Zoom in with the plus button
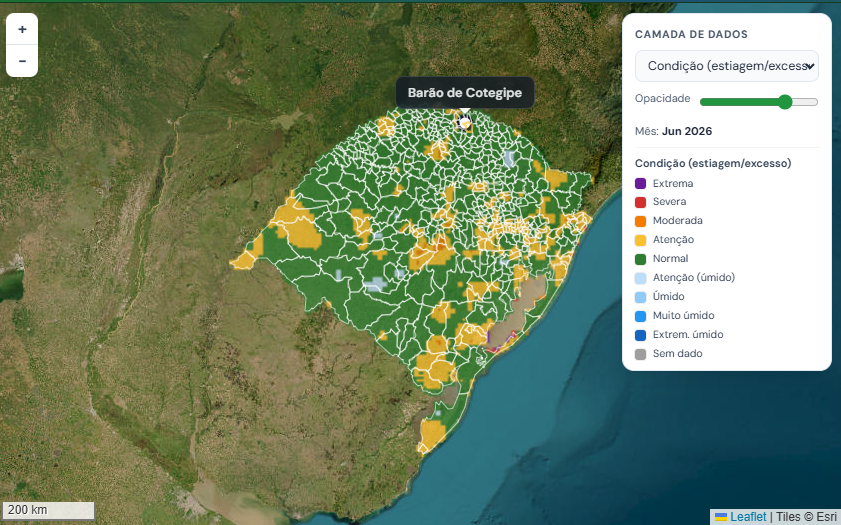The image size is (841, 525). 22,29
